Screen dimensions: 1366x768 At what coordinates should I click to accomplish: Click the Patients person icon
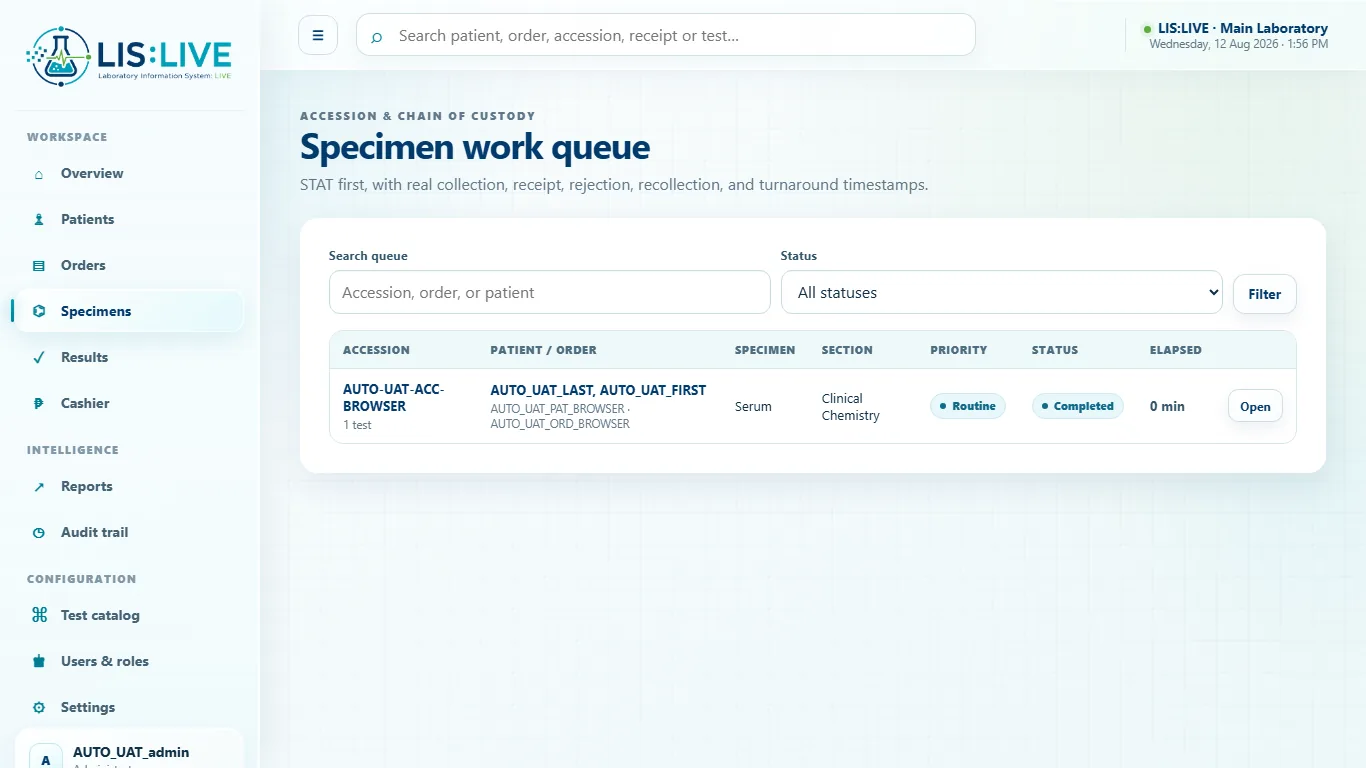[39, 220]
